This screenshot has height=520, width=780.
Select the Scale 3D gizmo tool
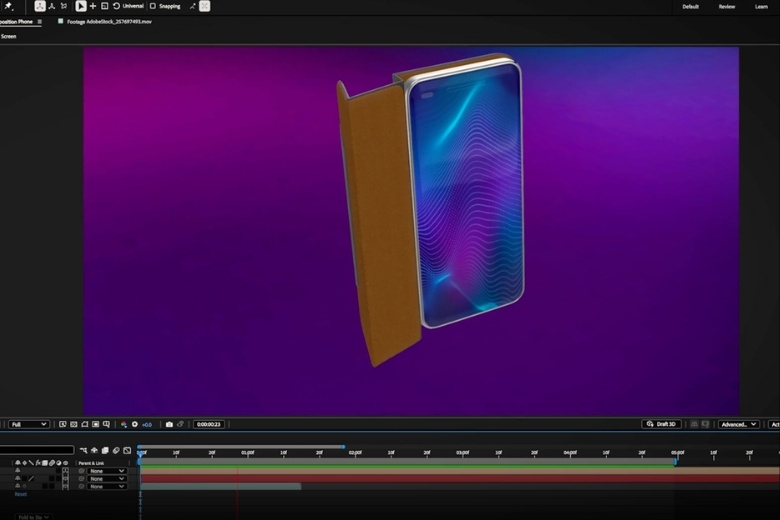click(104, 6)
